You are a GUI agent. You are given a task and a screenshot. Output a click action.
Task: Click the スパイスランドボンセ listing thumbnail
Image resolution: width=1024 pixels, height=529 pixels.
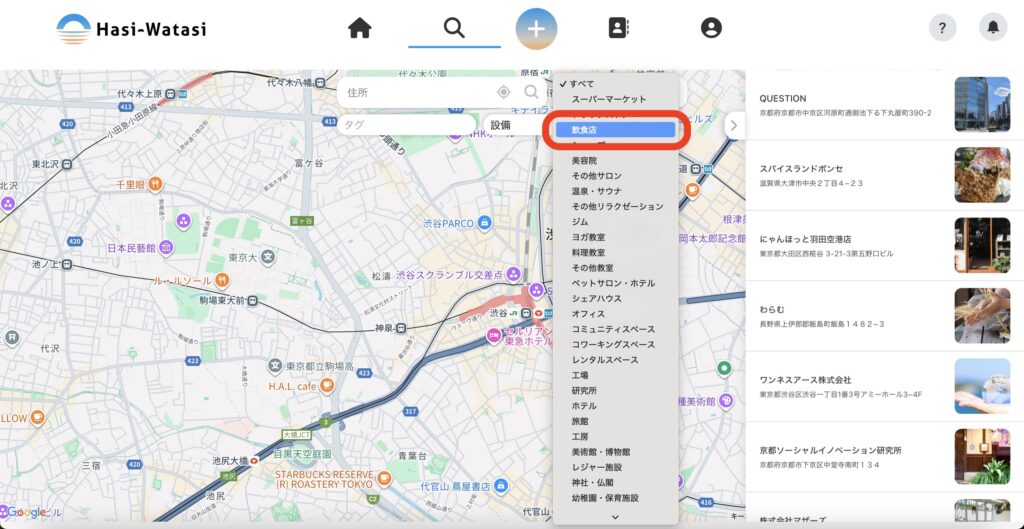click(982, 175)
